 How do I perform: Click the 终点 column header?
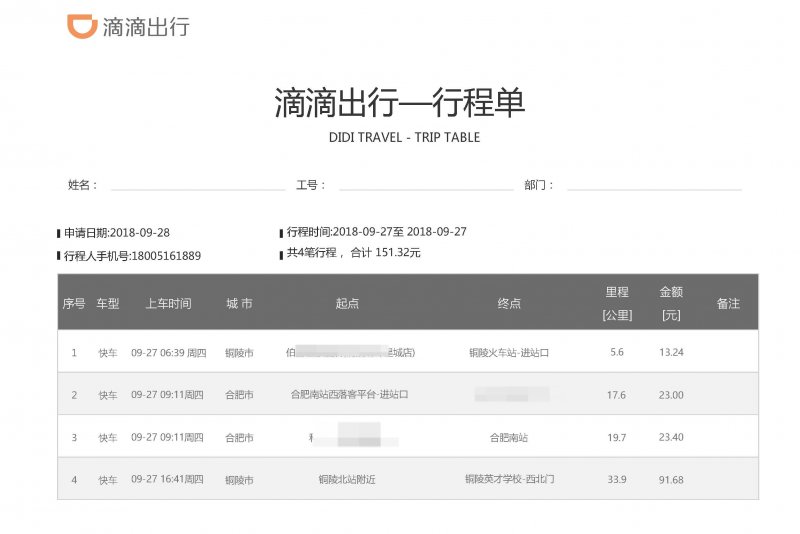(509, 303)
